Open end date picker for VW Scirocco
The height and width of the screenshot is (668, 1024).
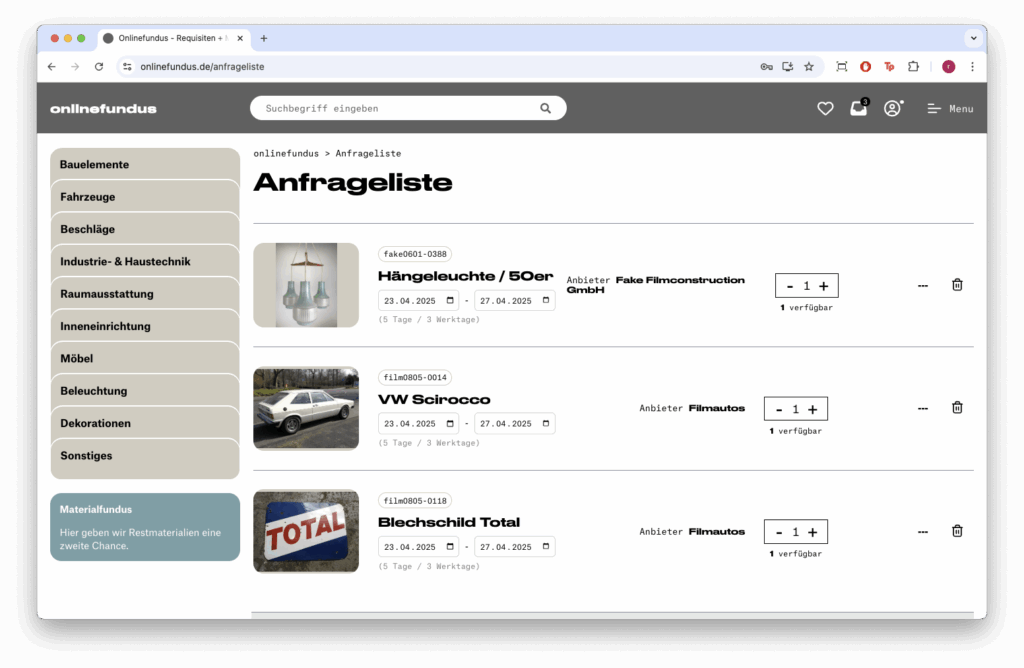pyautogui.click(x=546, y=423)
